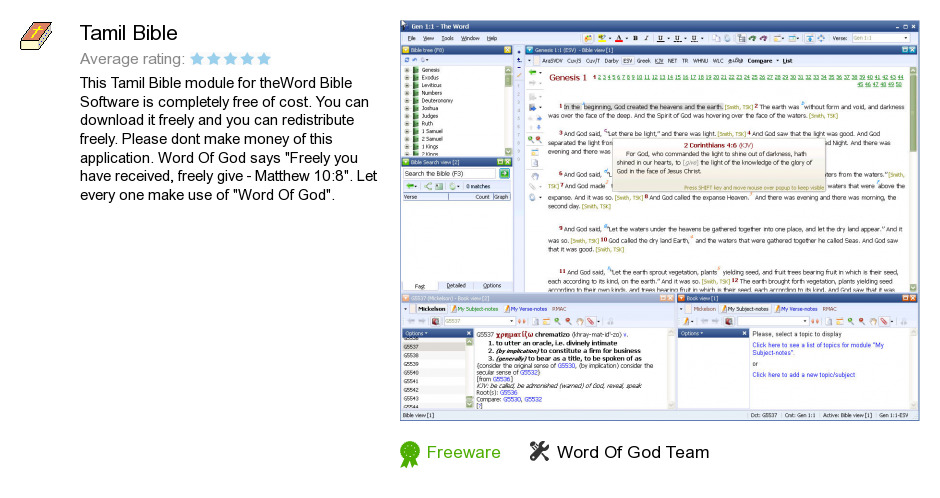The height and width of the screenshot is (498, 940).
Task: Open the Tools menu
Action: [x=448, y=38]
